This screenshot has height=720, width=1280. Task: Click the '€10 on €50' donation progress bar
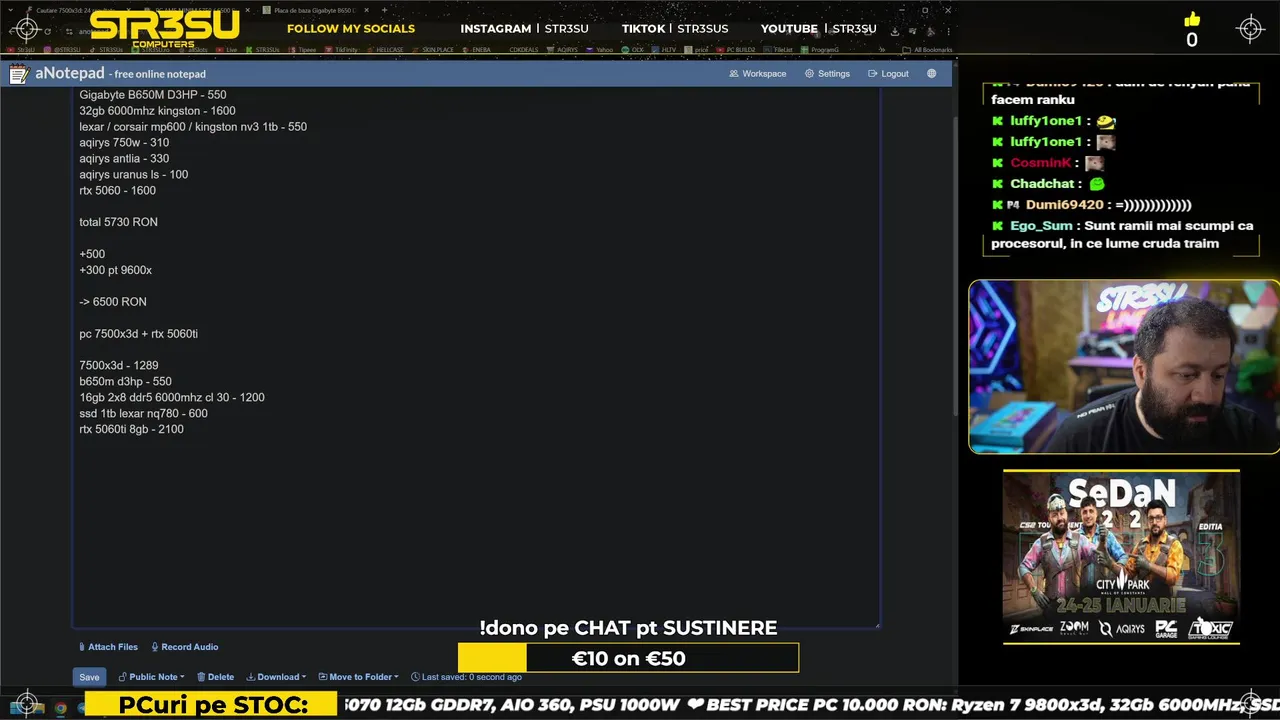coord(628,658)
